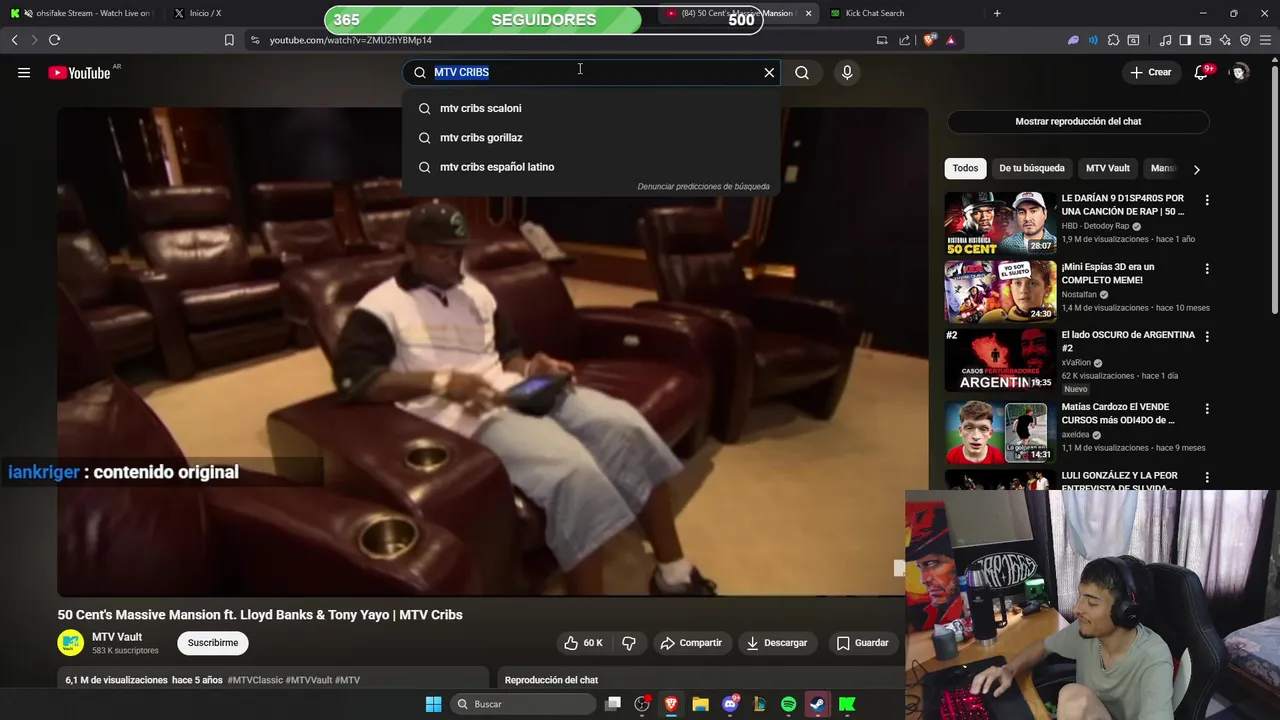This screenshot has width=1280, height=720.
Task: Open thumbnail of 50 Cent rap video
Action: click(x=1000, y=223)
